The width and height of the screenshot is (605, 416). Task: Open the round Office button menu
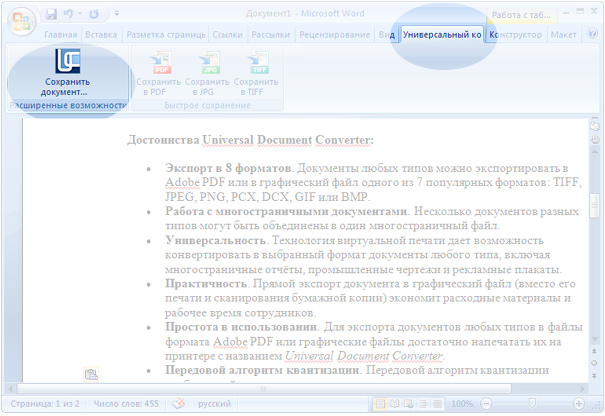pos(21,20)
